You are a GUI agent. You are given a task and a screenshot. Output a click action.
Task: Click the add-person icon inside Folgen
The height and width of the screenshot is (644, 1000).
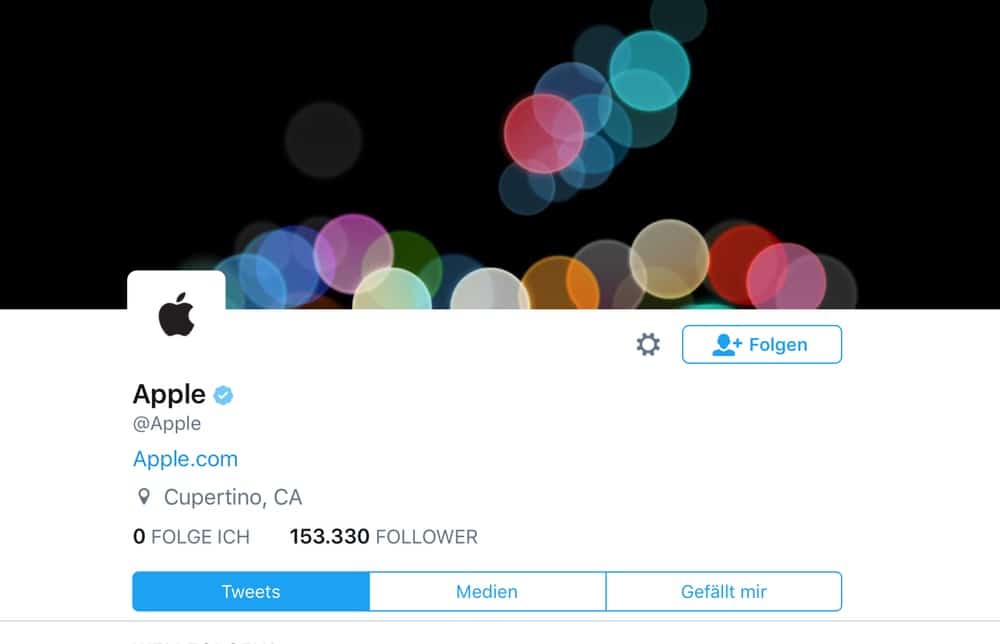[726, 344]
